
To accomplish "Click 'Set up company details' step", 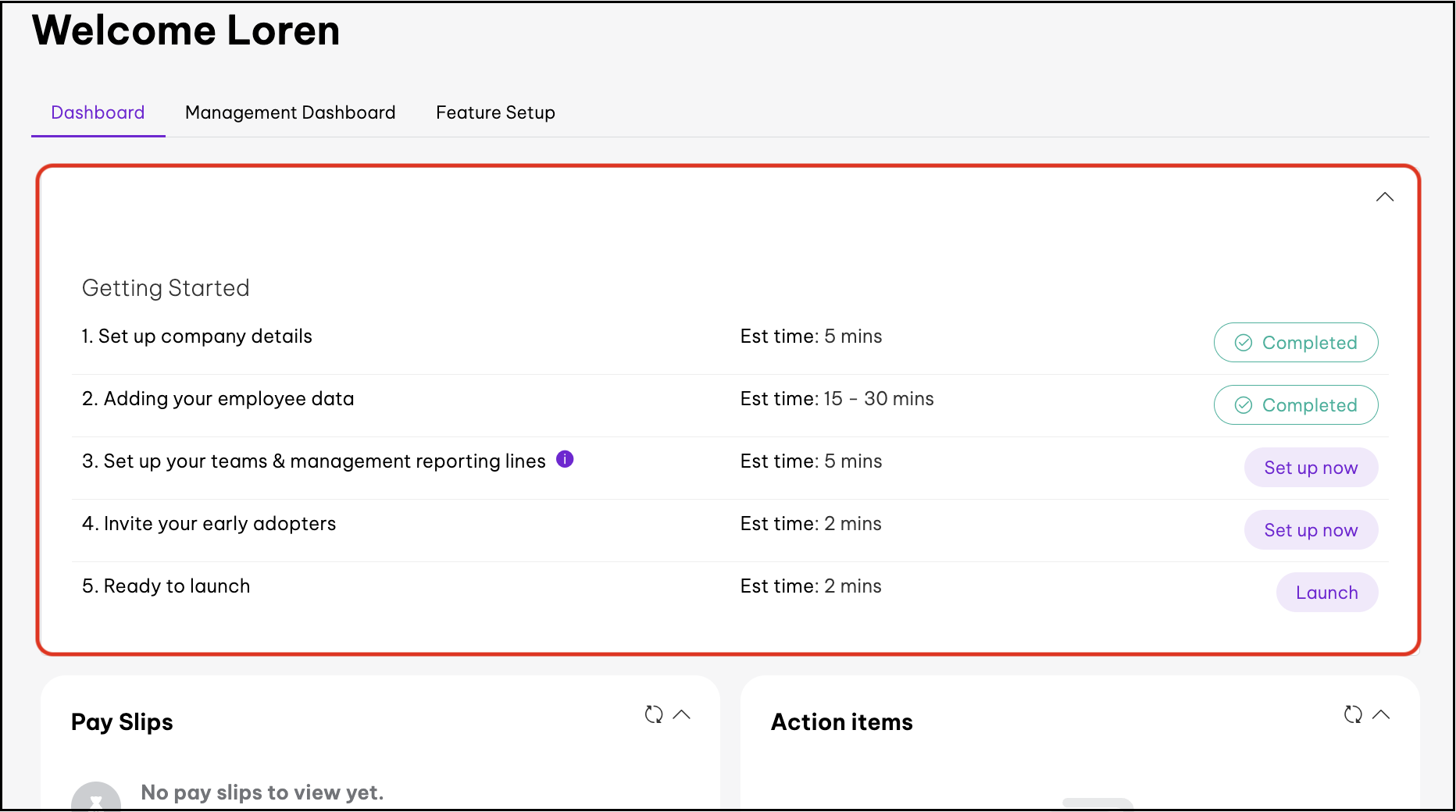I will click(x=197, y=337).
